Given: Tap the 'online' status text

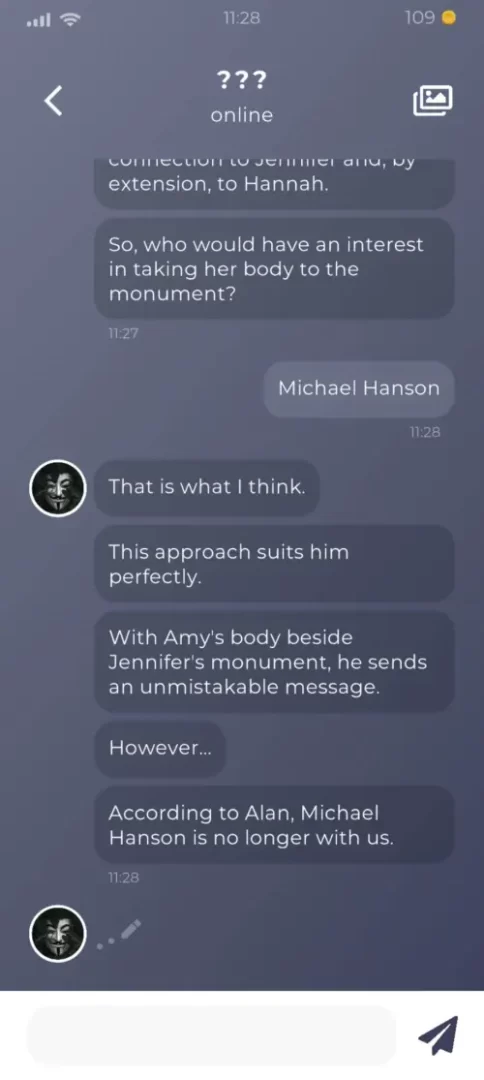Looking at the screenshot, I should 242,115.
